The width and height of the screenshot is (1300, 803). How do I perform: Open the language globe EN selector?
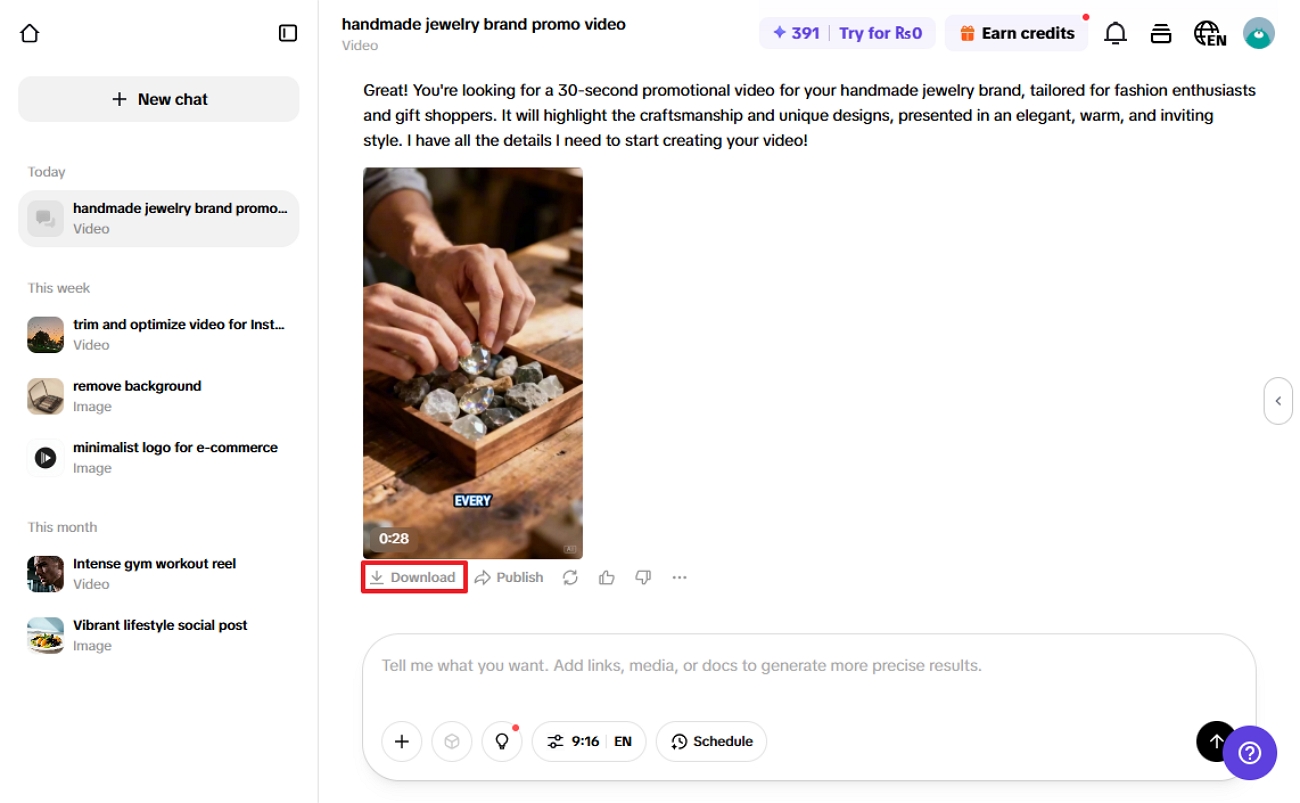pyautogui.click(x=1210, y=33)
